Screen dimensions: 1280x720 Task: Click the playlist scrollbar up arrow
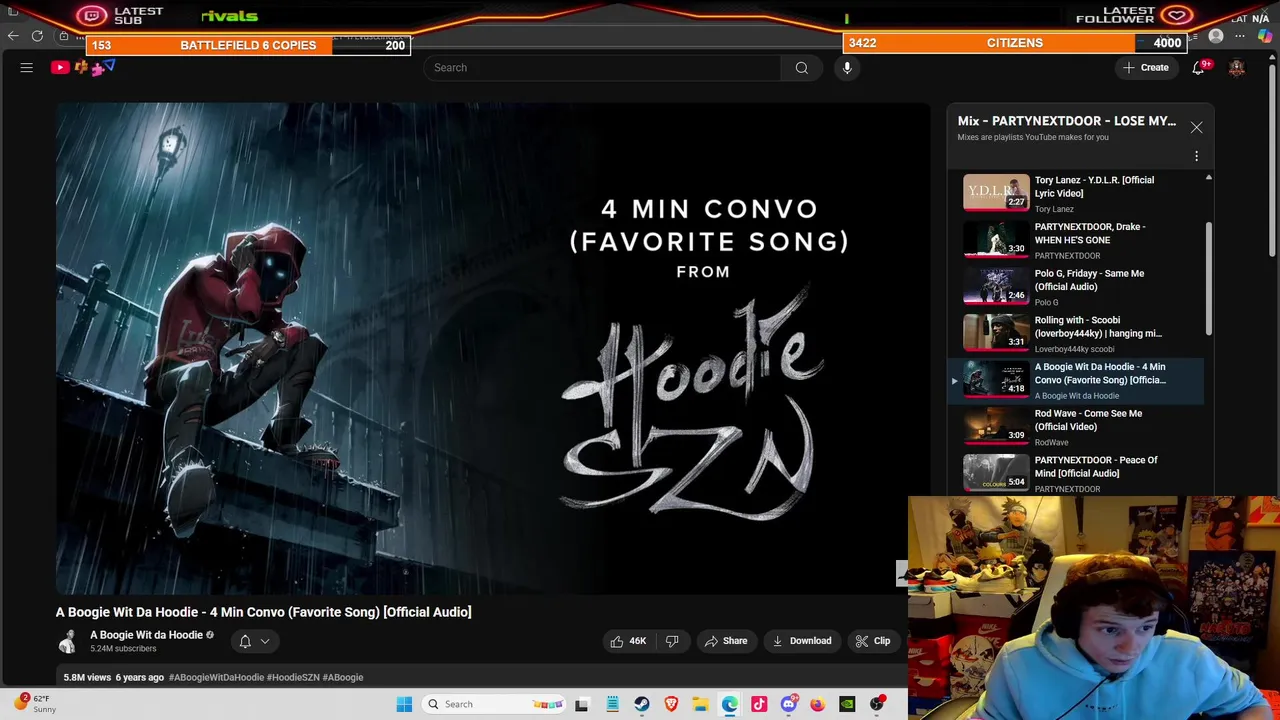(1208, 178)
